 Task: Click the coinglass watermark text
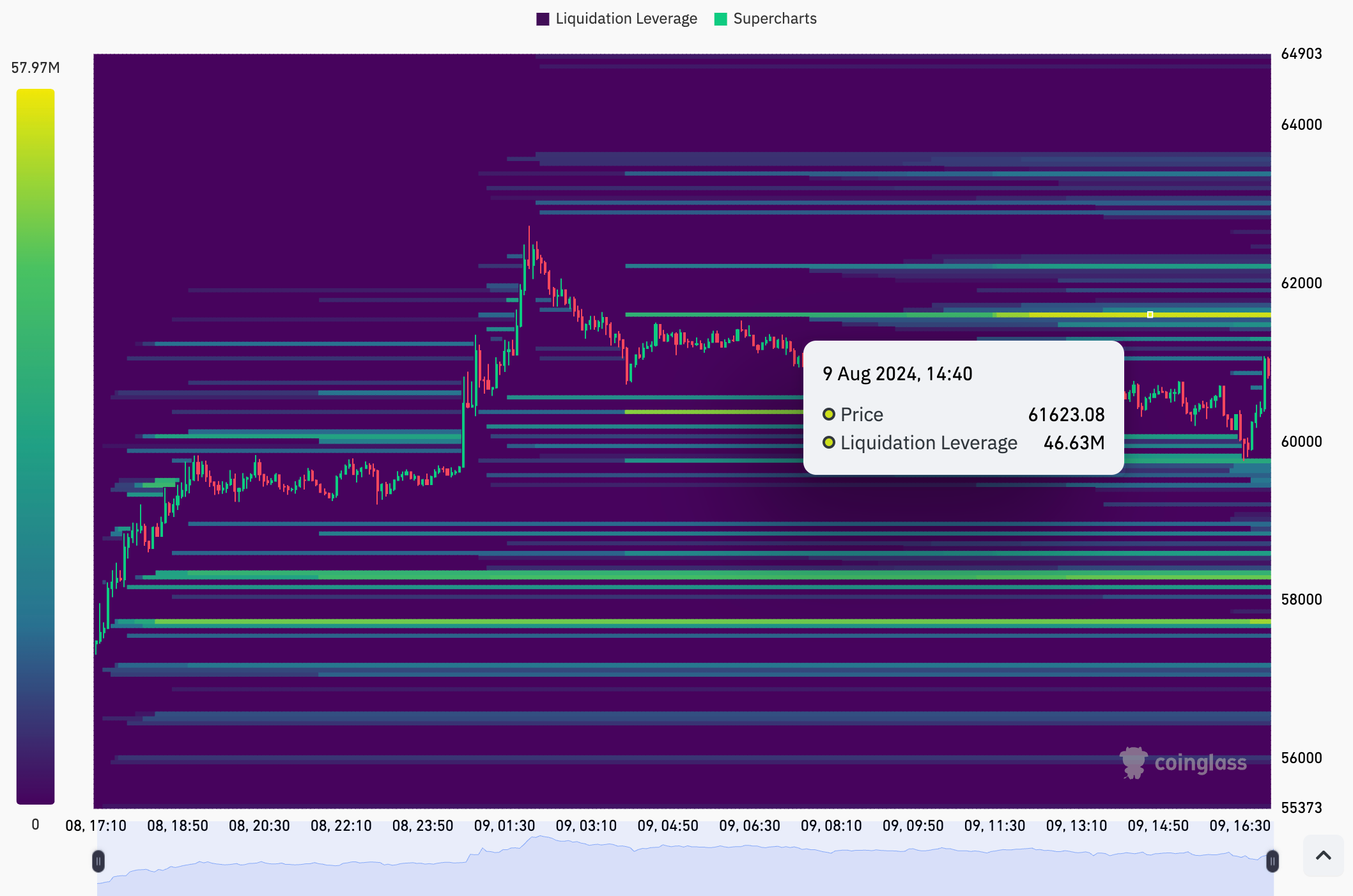[1200, 762]
